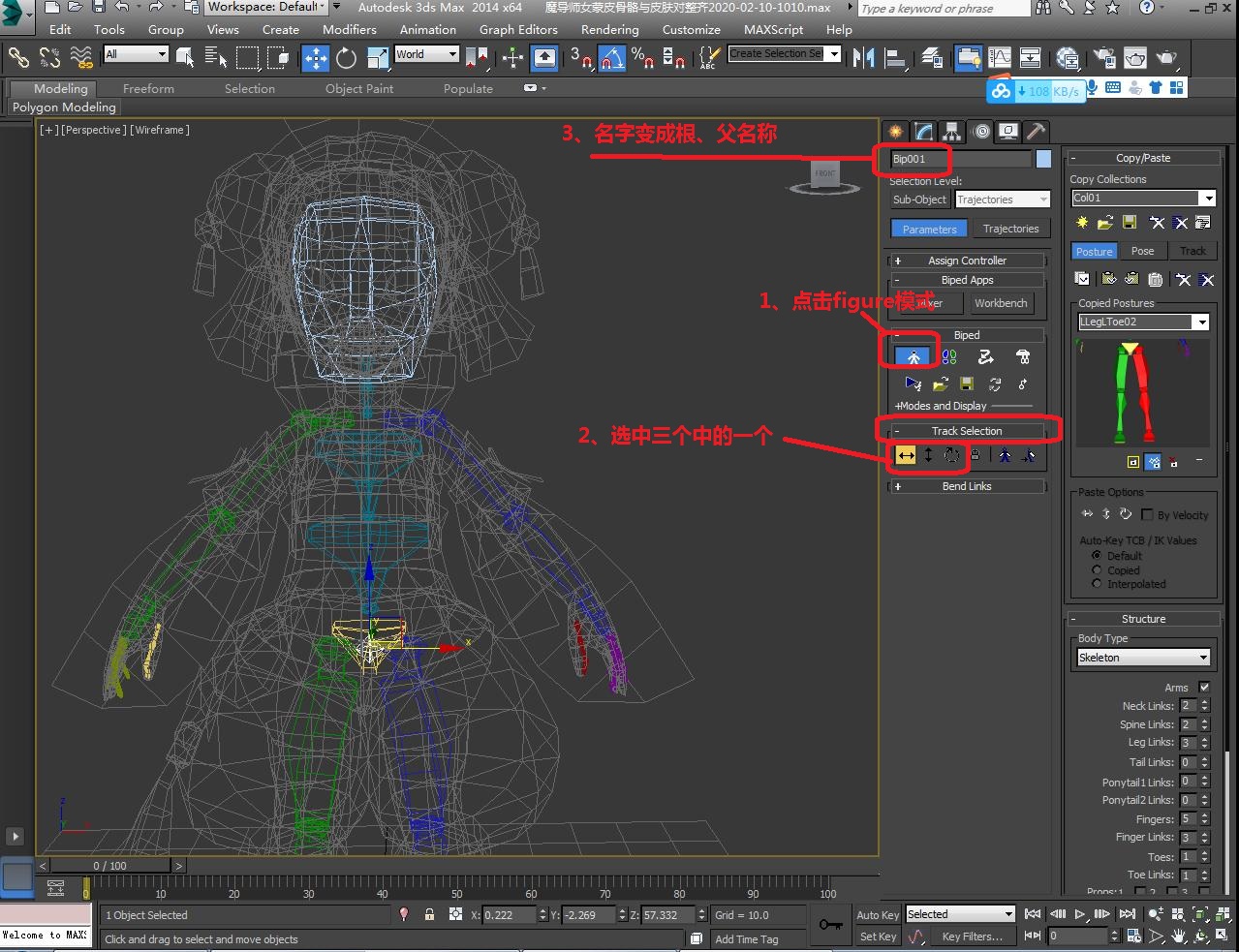Enable the By Velocity checkbox
This screenshot has width=1239, height=952.
[x=1148, y=515]
